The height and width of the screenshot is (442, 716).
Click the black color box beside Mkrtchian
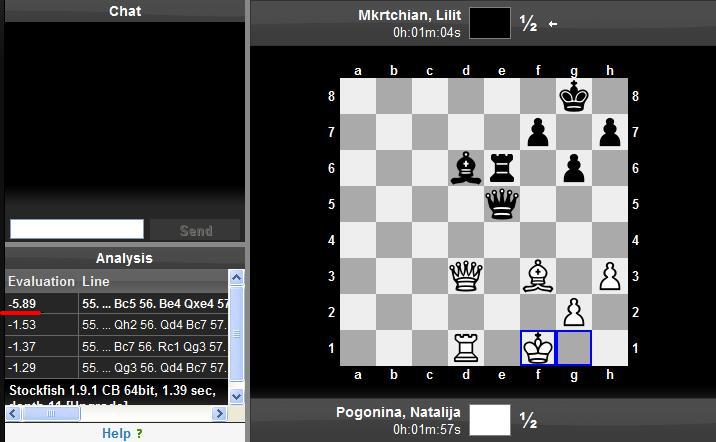(489, 23)
